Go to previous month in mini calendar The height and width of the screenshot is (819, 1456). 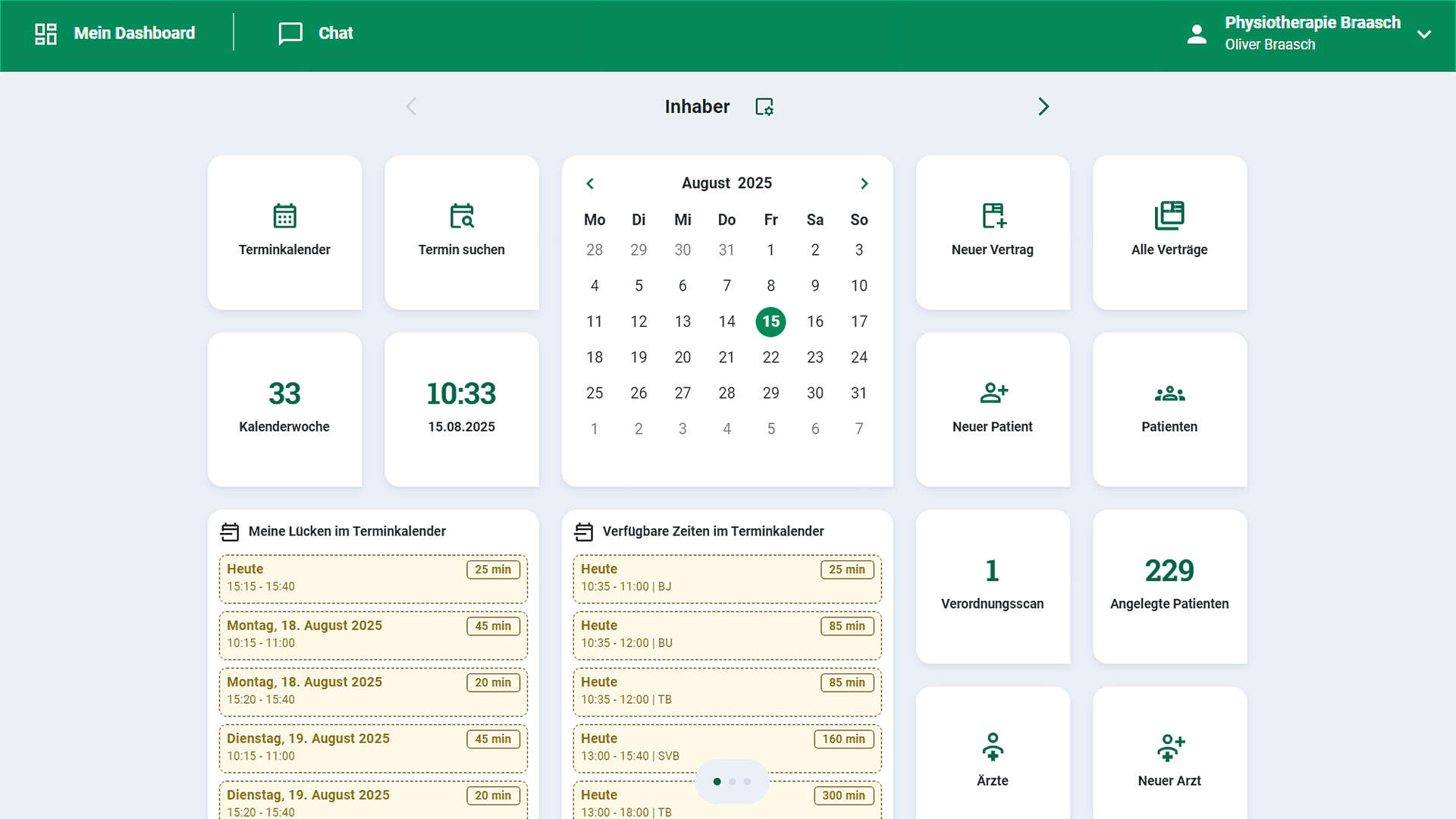[x=590, y=184]
